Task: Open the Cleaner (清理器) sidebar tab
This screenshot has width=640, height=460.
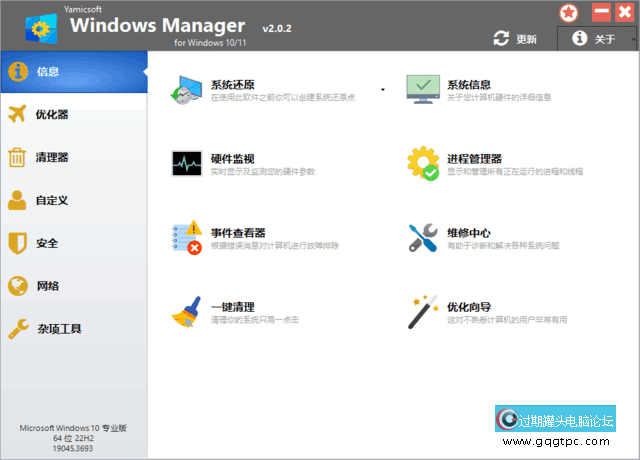Action: [73, 158]
